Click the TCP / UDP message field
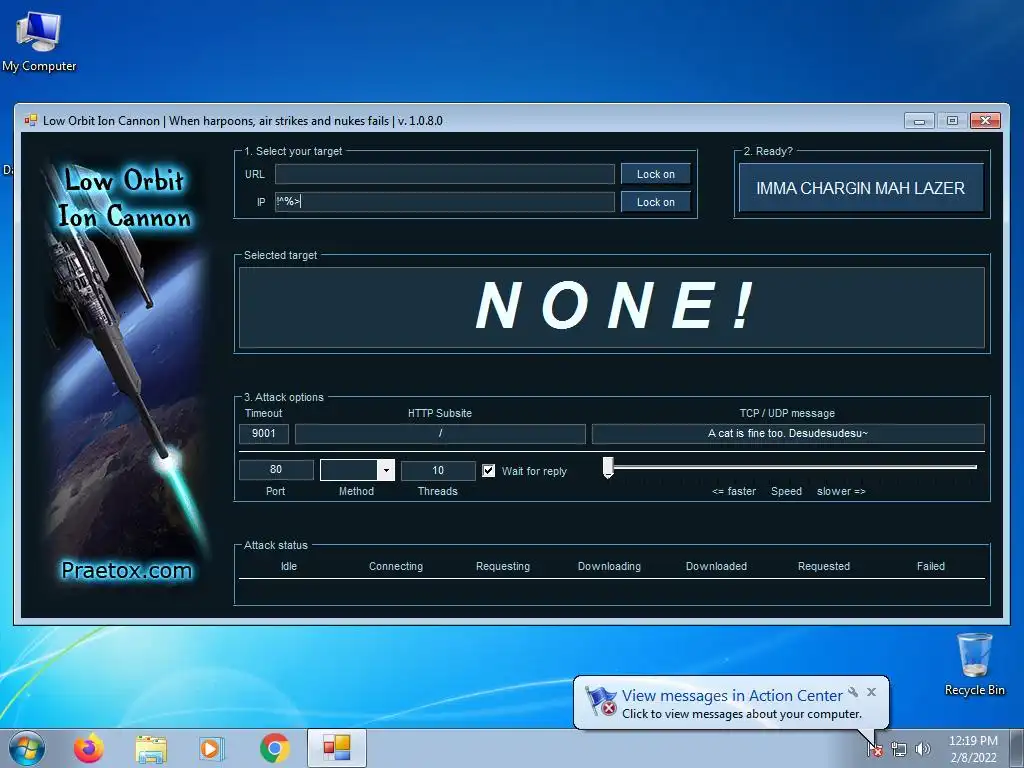This screenshot has width=1024, height=768. point(788,434)
